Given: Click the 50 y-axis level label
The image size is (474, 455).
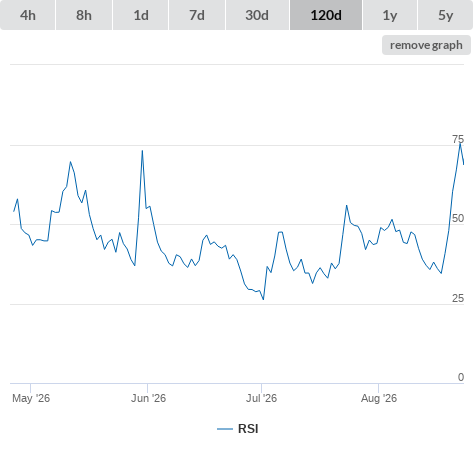Looking at the screenshot, I should click(458, 218).
